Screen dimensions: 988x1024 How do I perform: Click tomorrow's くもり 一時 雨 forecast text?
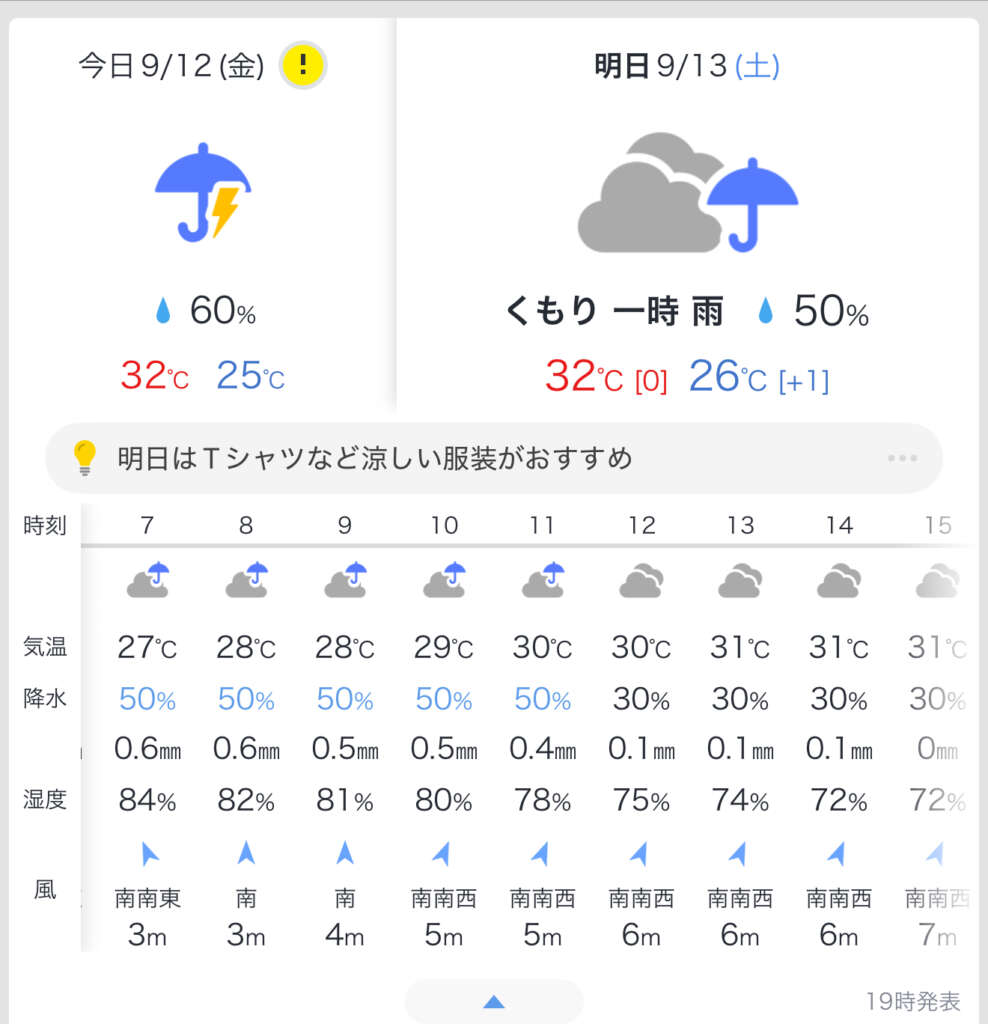tap(614, 311)
